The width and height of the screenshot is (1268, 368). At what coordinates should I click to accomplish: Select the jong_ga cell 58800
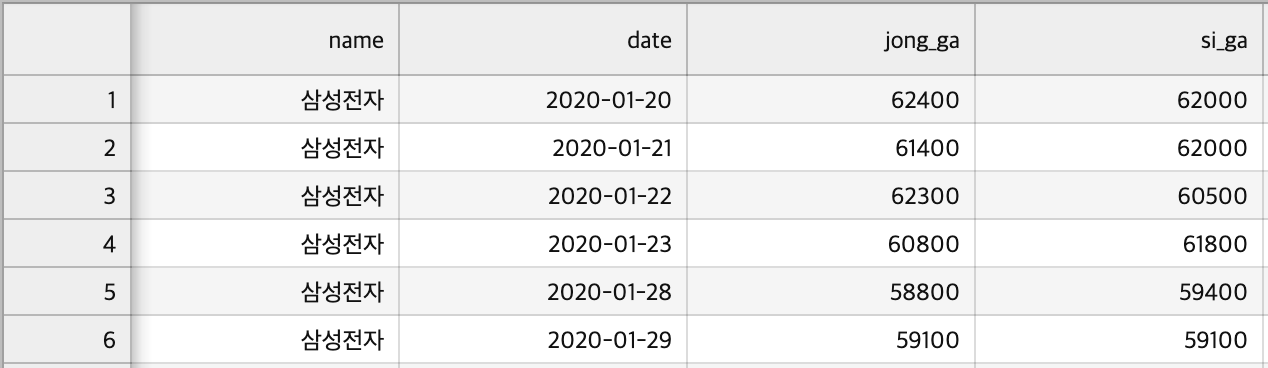pos(831,291)
